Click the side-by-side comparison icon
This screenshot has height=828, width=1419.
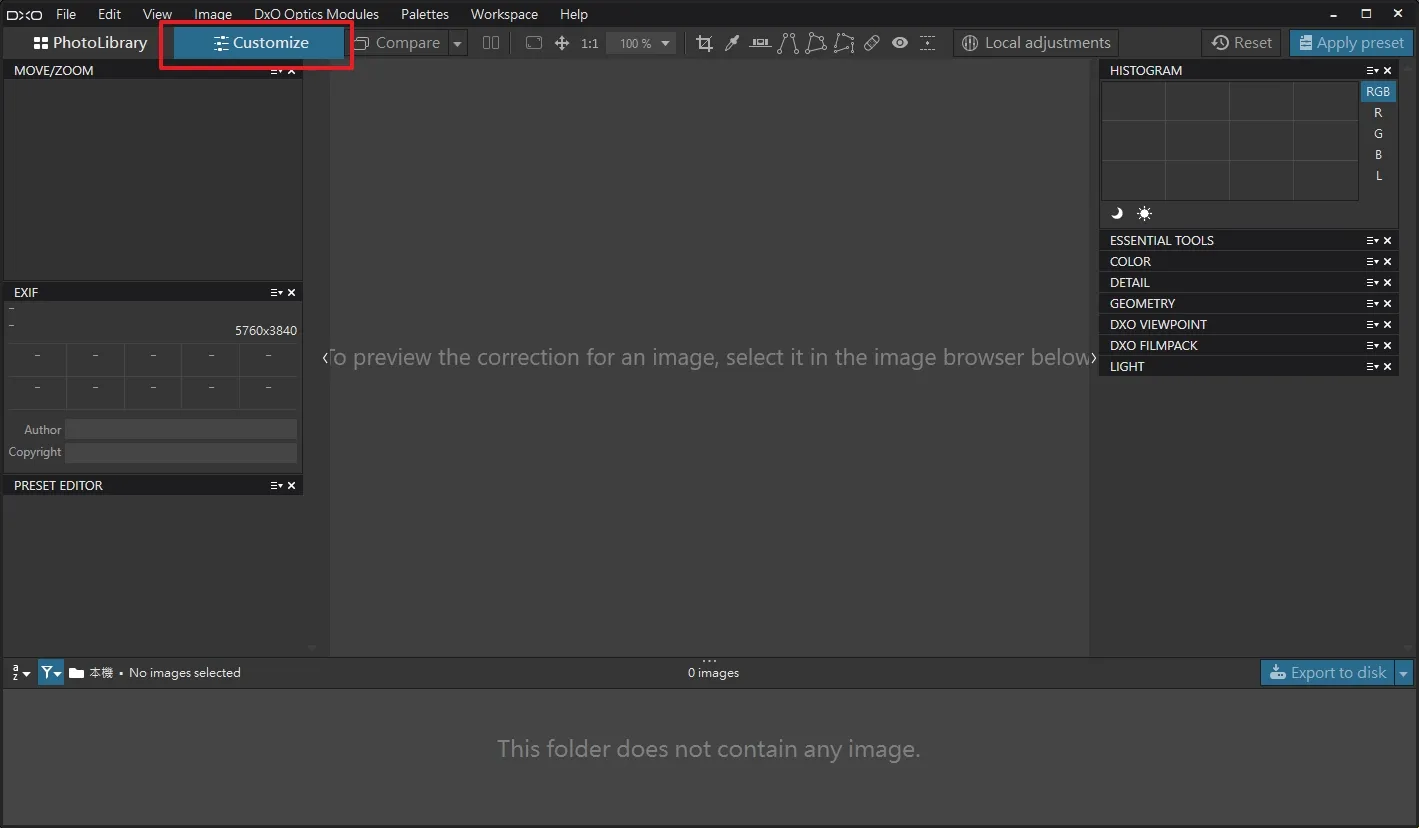point(491,43)
